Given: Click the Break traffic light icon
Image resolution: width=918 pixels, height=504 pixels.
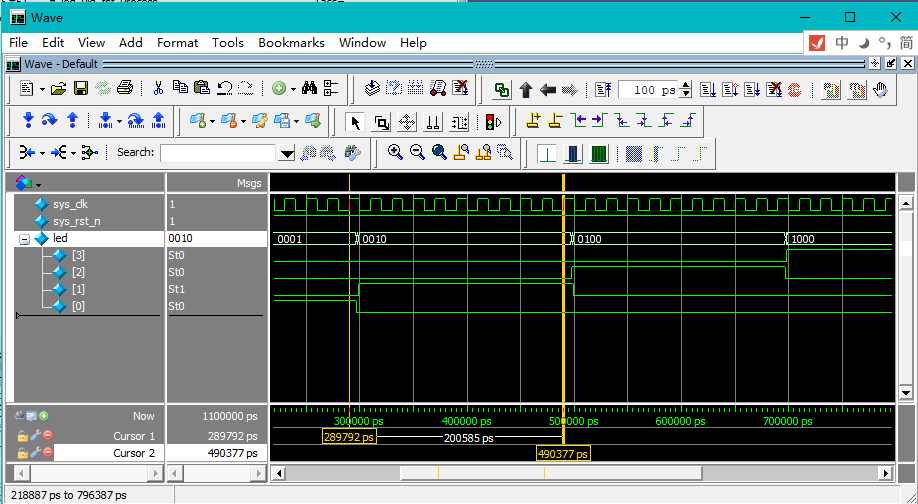Looking at the screenshot, I should tap(492, 122).
